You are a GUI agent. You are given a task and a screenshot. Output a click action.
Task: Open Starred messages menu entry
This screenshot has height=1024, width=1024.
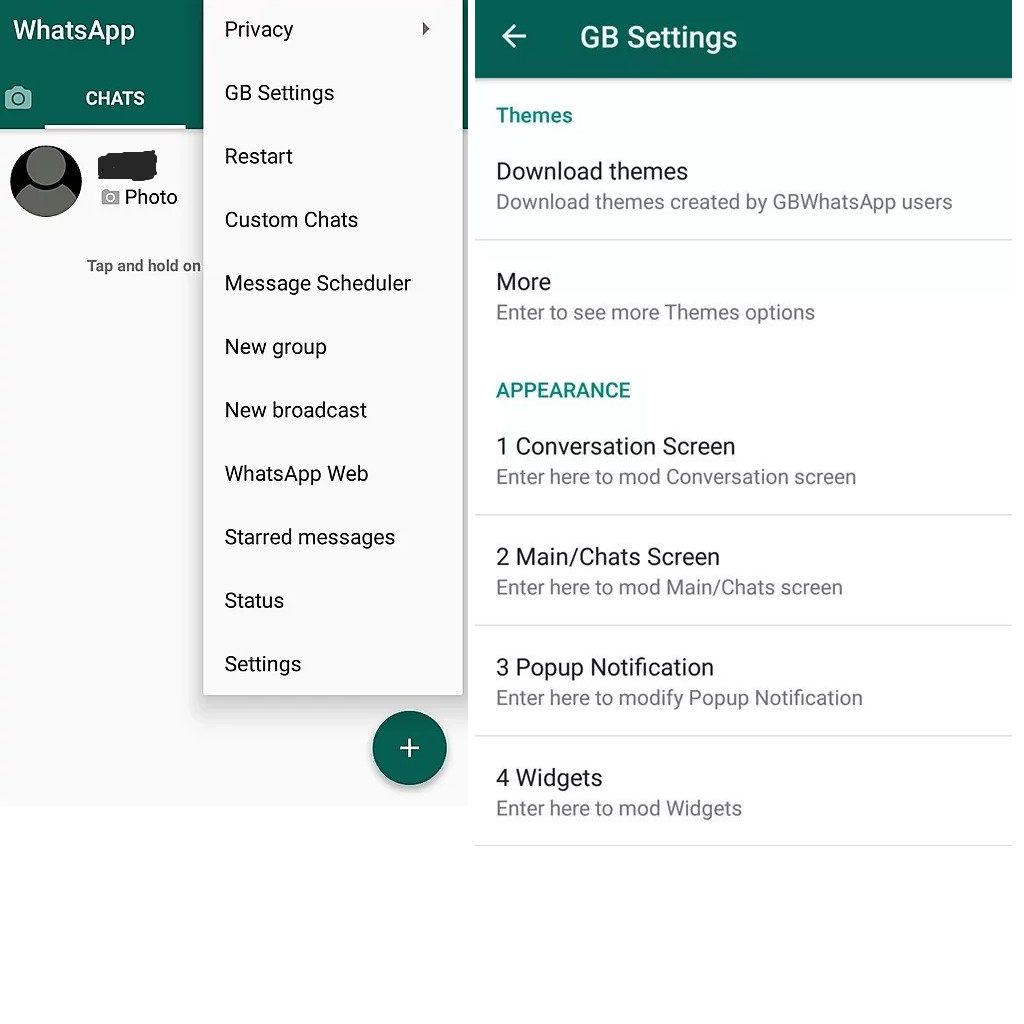click(x=333, y=537)
